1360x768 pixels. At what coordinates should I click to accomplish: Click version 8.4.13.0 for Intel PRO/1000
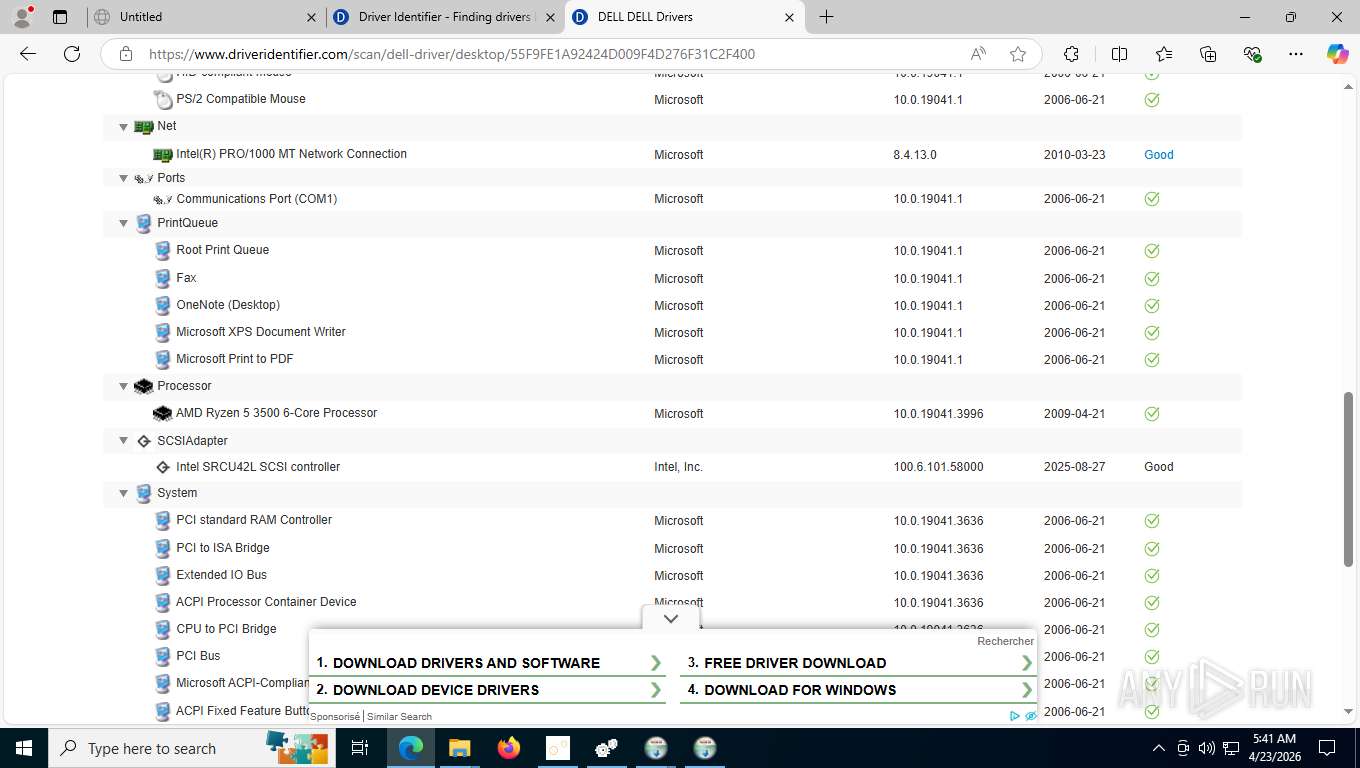[915, 155]
